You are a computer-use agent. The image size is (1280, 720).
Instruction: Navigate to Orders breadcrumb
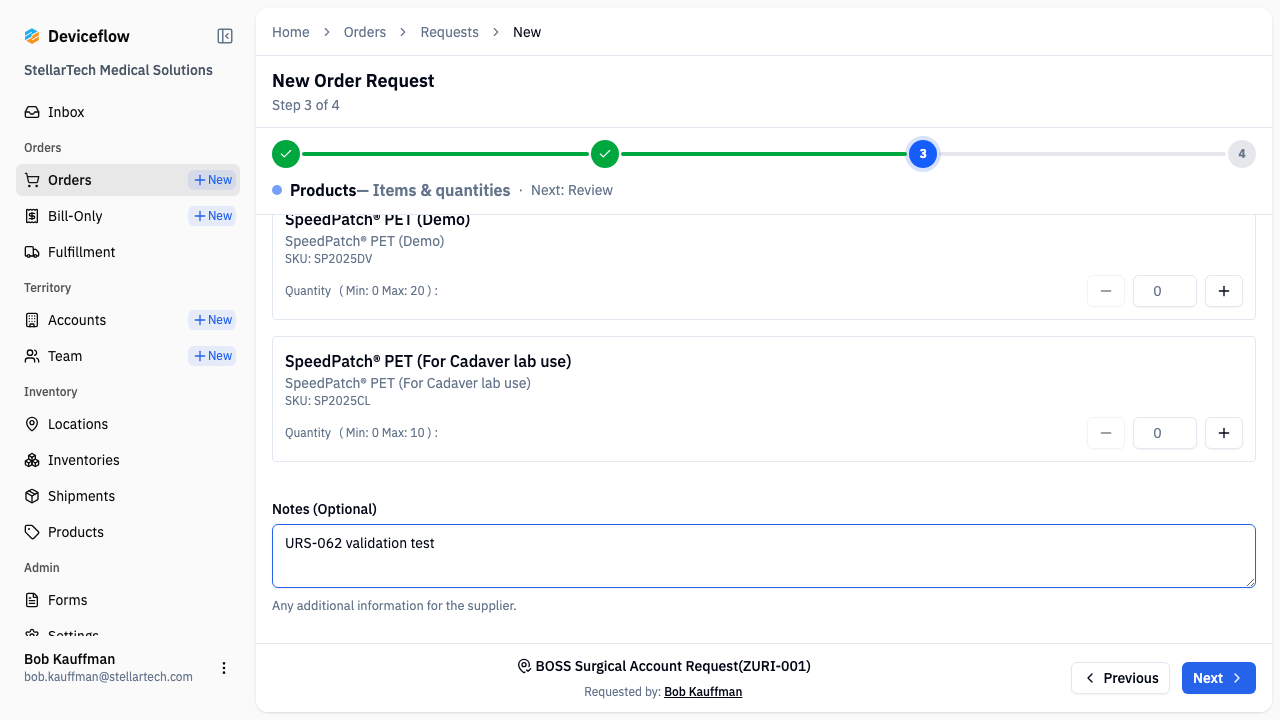pyautogui.click(x=365, y=32)
